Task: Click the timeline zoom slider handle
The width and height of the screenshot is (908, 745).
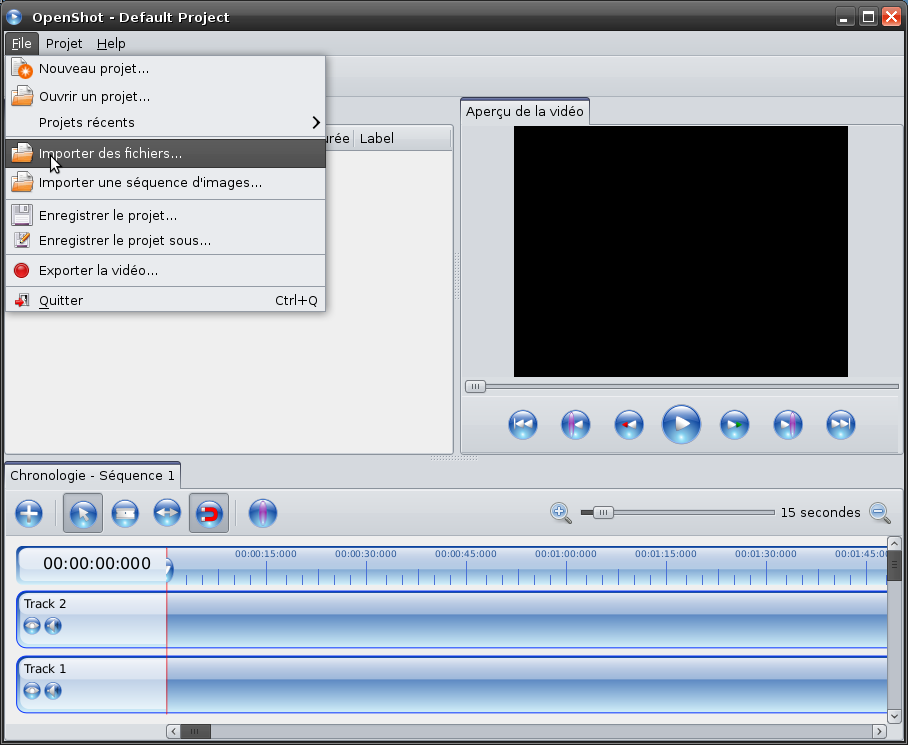Action: (602, 513)
